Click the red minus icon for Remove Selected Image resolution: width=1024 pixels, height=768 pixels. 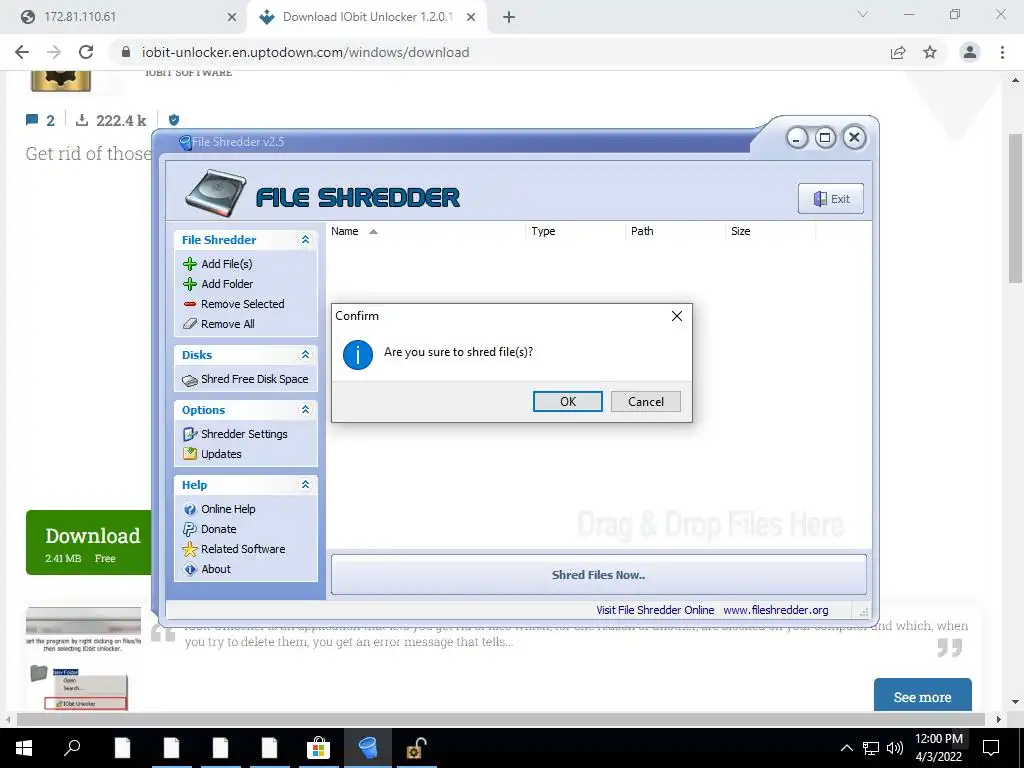(x=190, y=304)
